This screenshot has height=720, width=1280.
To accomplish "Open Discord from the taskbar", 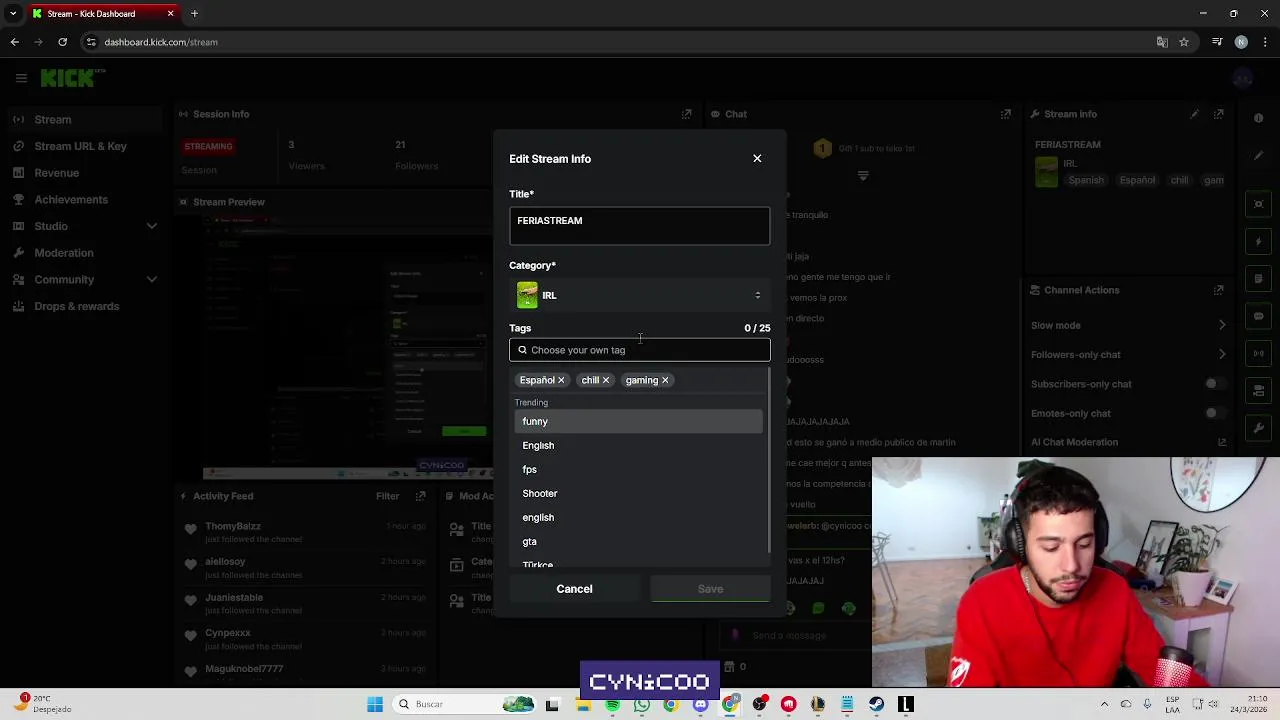I will coord(701,704).
